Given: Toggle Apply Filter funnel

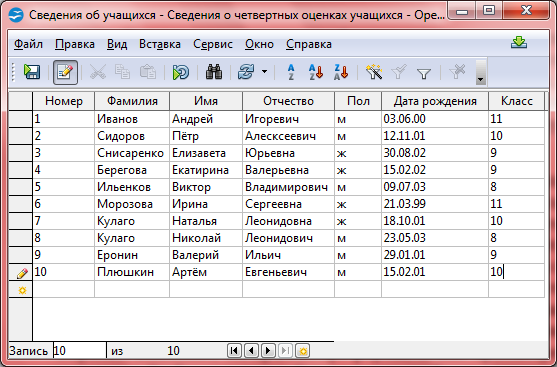Looking at the screenshot, I should (x=399, y=72).
